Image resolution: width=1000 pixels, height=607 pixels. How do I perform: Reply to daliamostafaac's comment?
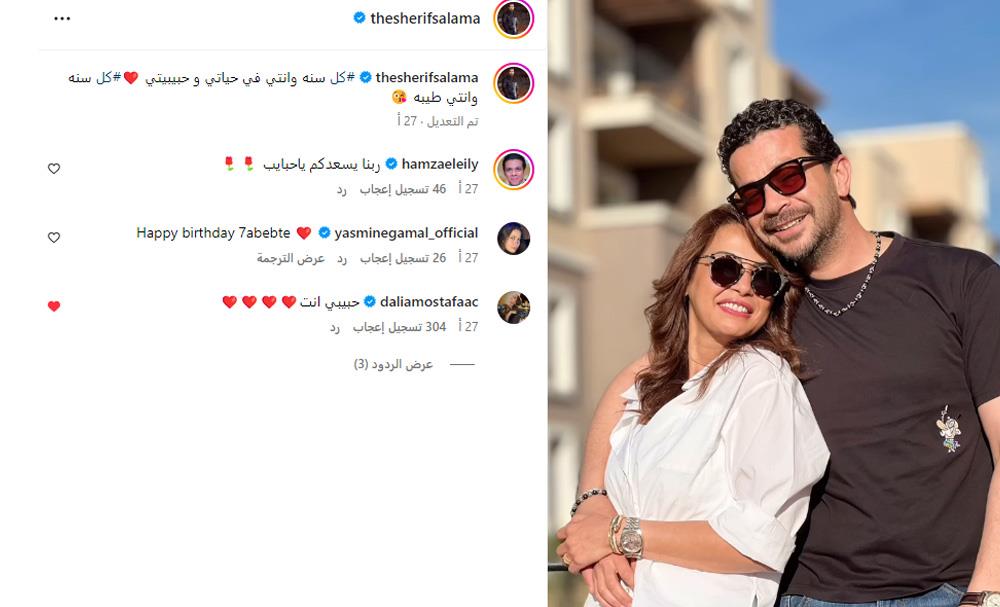335,326
